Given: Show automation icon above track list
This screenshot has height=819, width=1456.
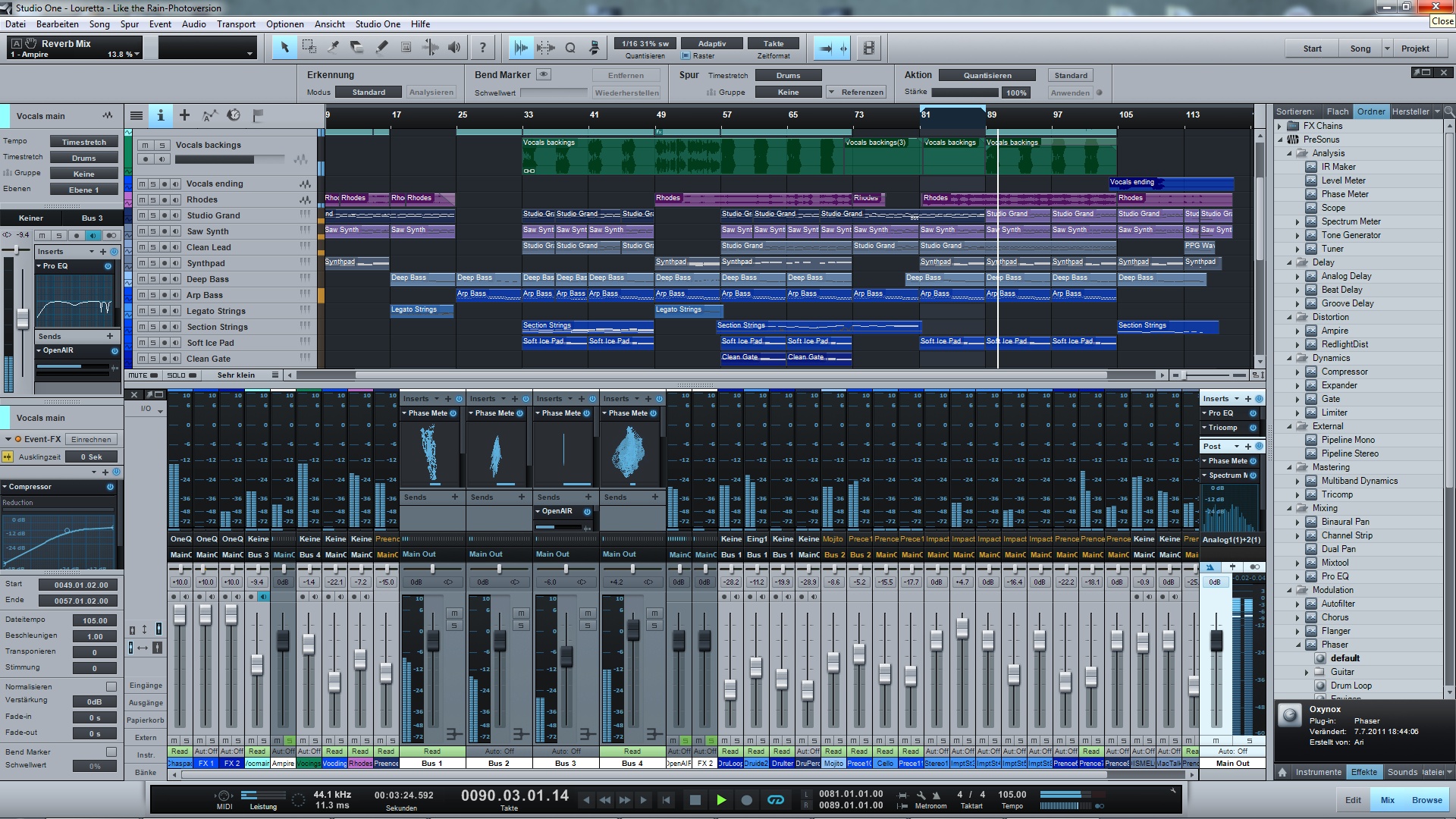Looking at the screenshot, I should [x=209, y=115].
